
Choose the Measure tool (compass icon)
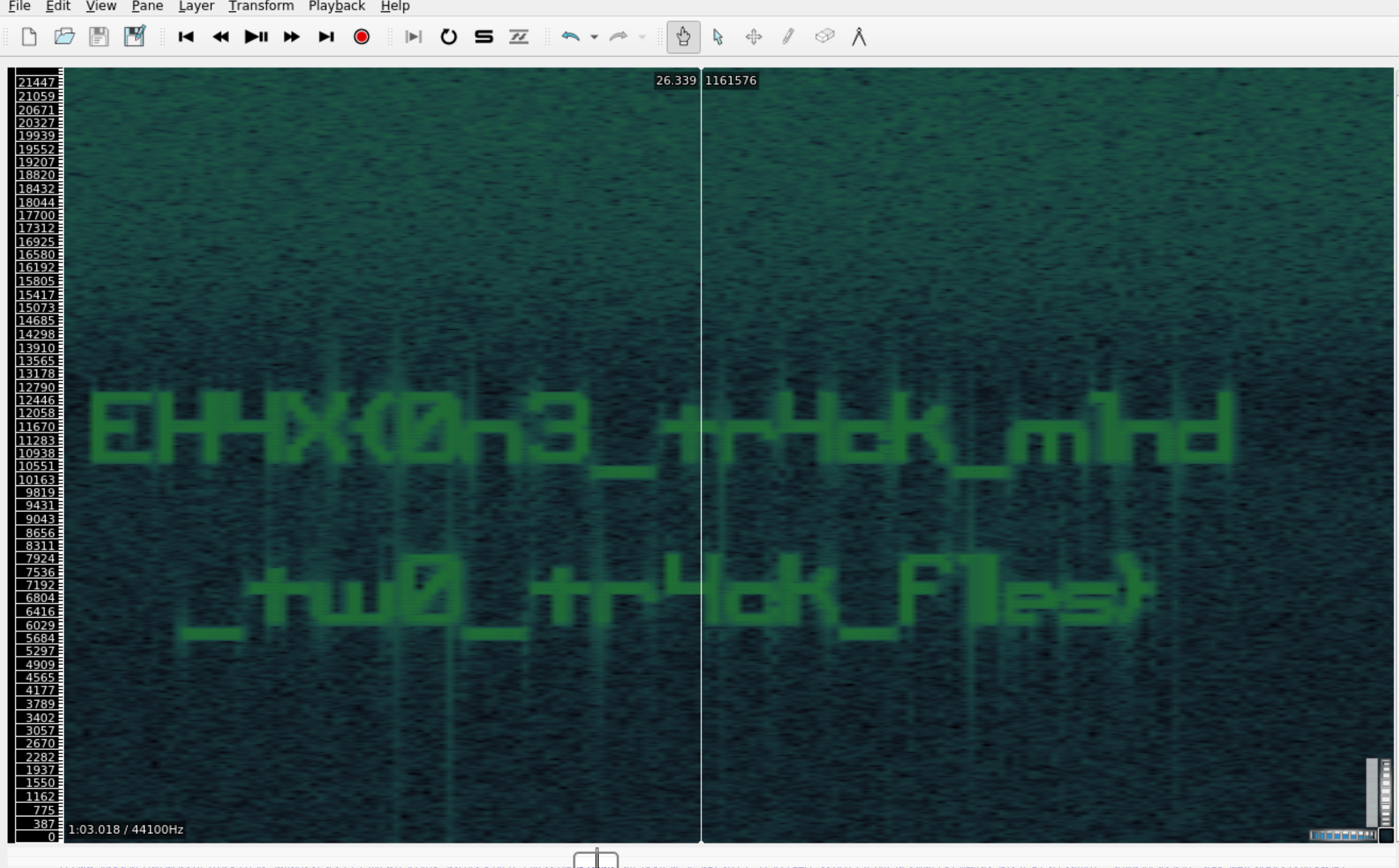[x=859, y=37]
